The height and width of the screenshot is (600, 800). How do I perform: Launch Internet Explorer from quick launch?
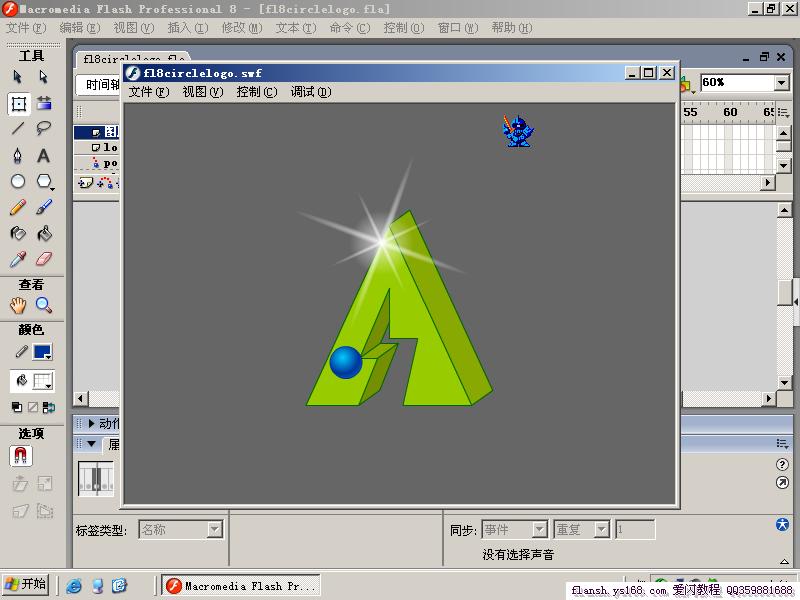73,585
